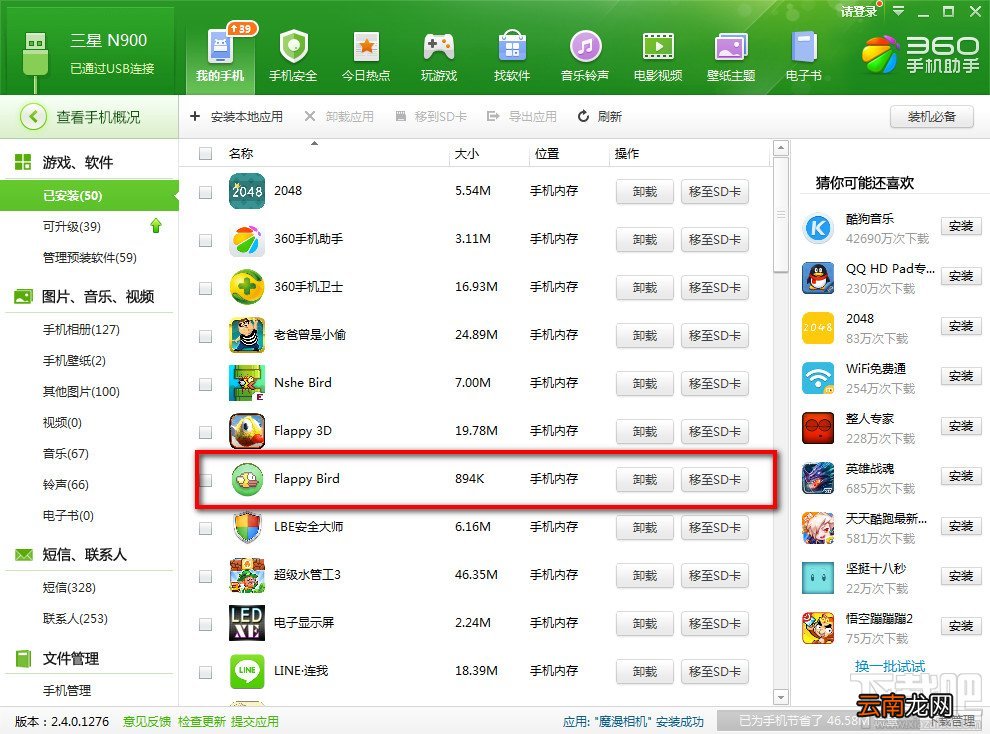The image size is (990, 734).
Task: Open the menu dropdown arrow in title bar
Action: [898, 11]
